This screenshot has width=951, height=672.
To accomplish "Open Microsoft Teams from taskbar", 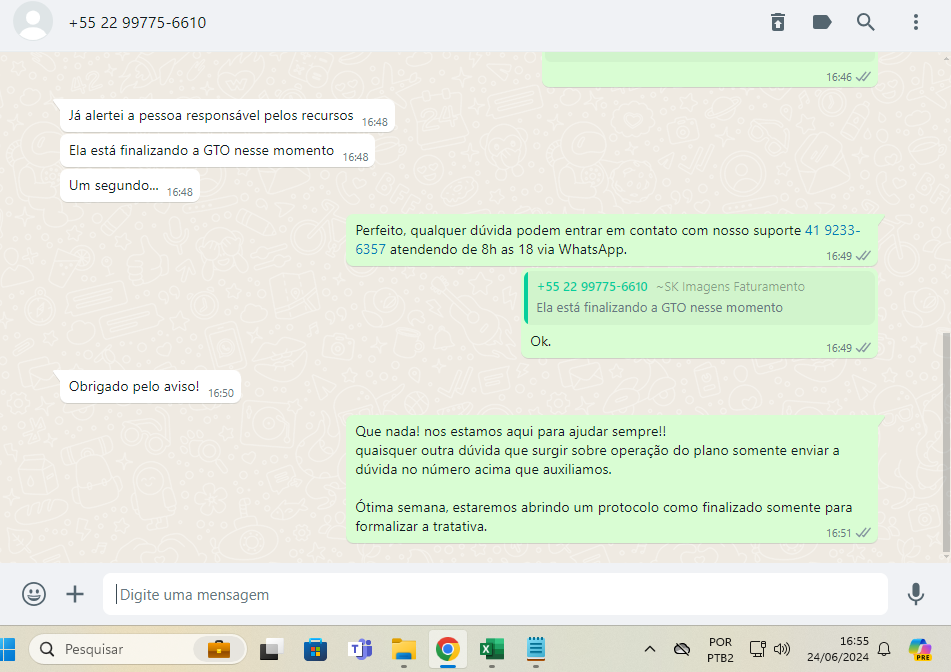I will [360, 650].
